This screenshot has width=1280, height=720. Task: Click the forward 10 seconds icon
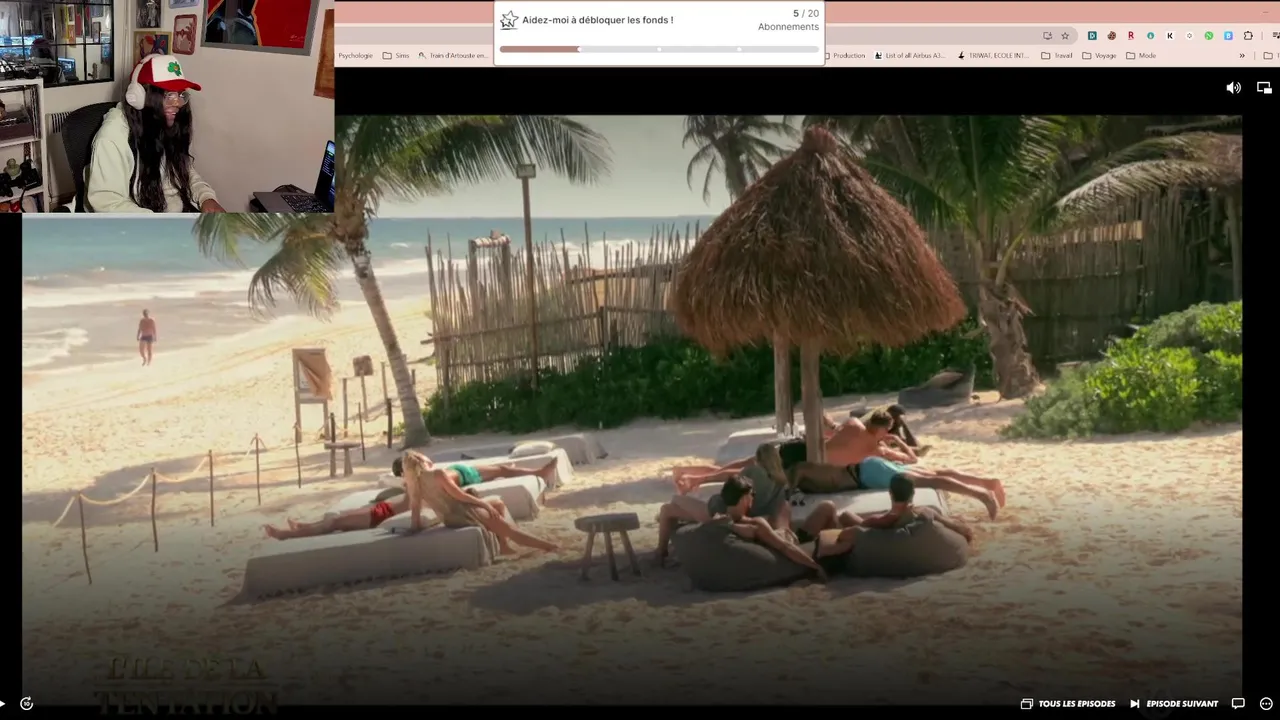(27, 703)
